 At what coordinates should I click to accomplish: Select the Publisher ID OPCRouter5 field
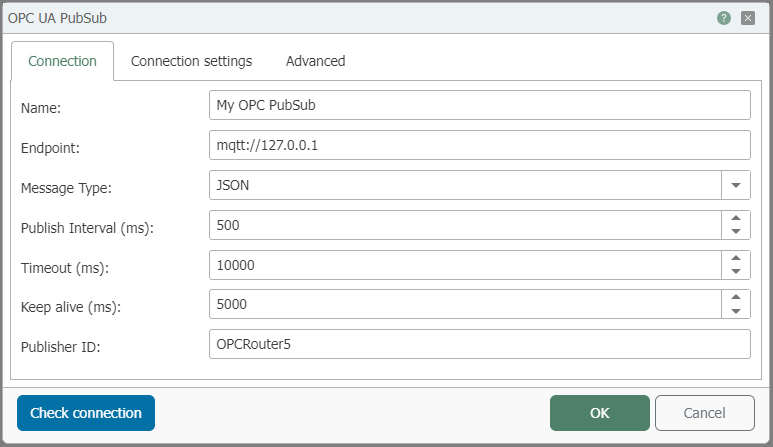(480, 344)
